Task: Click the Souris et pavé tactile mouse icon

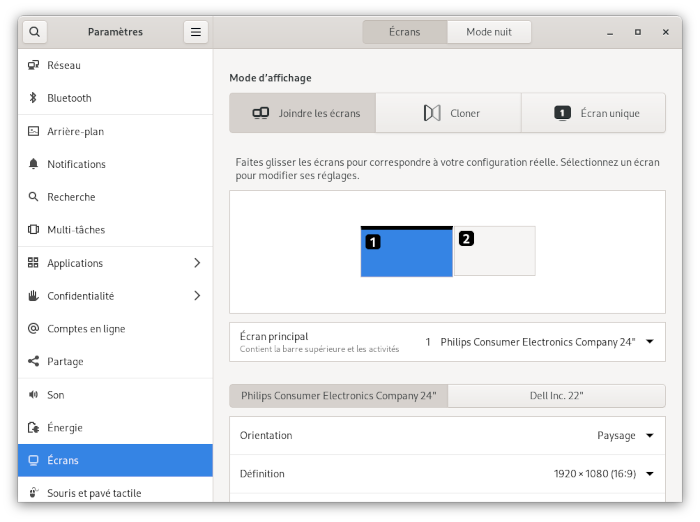Action: pos(33,493)
